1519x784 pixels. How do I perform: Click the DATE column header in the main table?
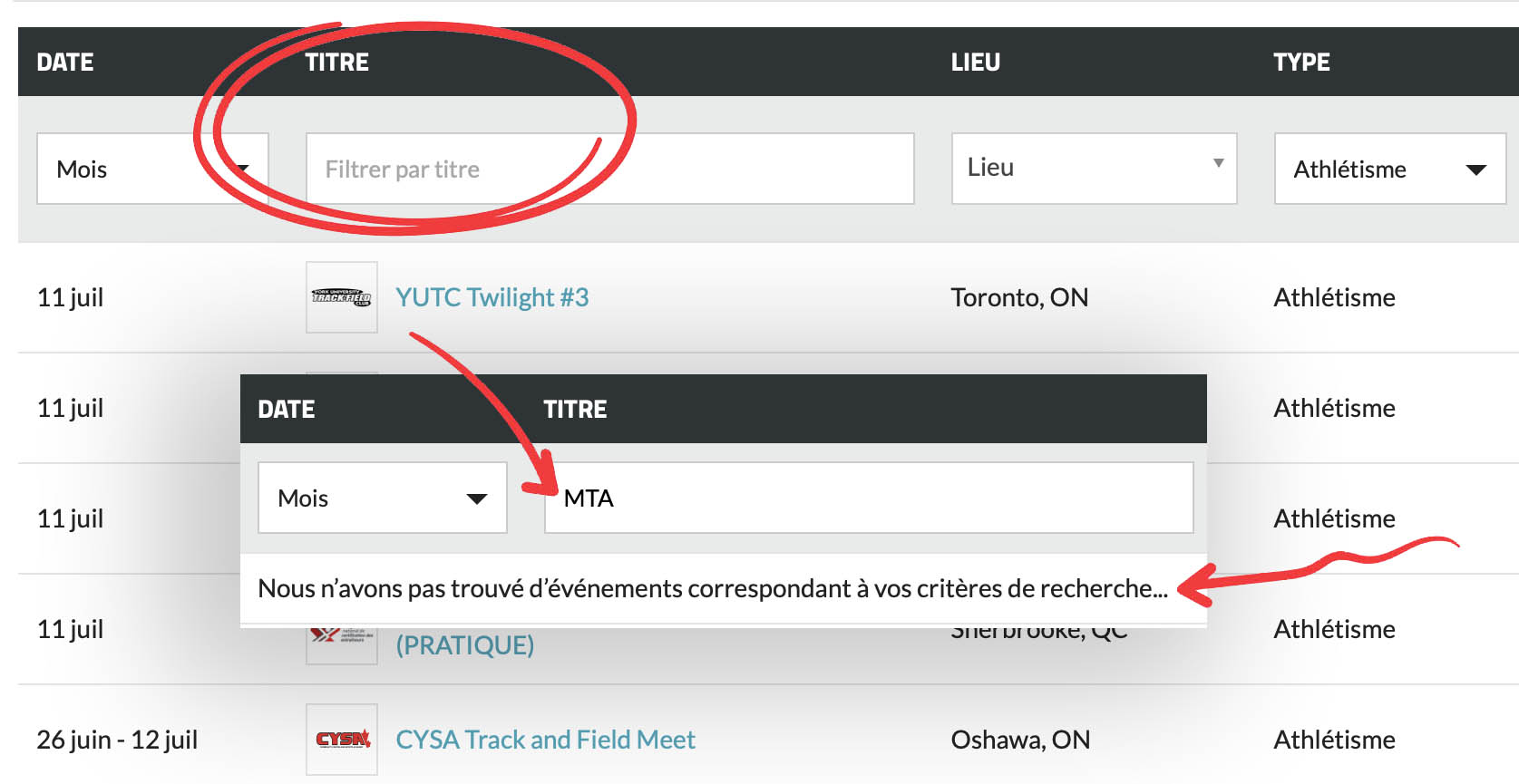tap(65, 62)
